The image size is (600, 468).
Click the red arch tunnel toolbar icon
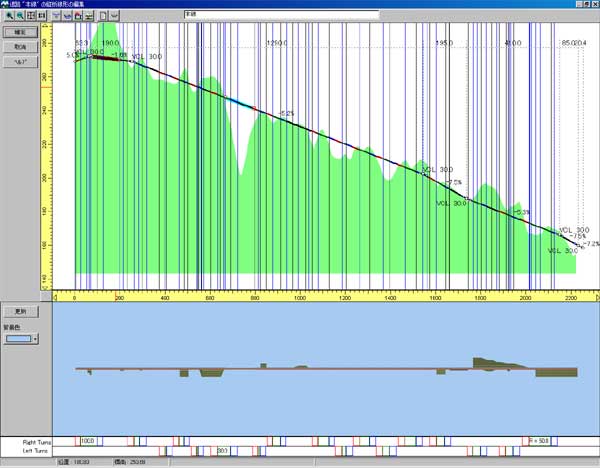pyautogui.click(x=78, y=16)
